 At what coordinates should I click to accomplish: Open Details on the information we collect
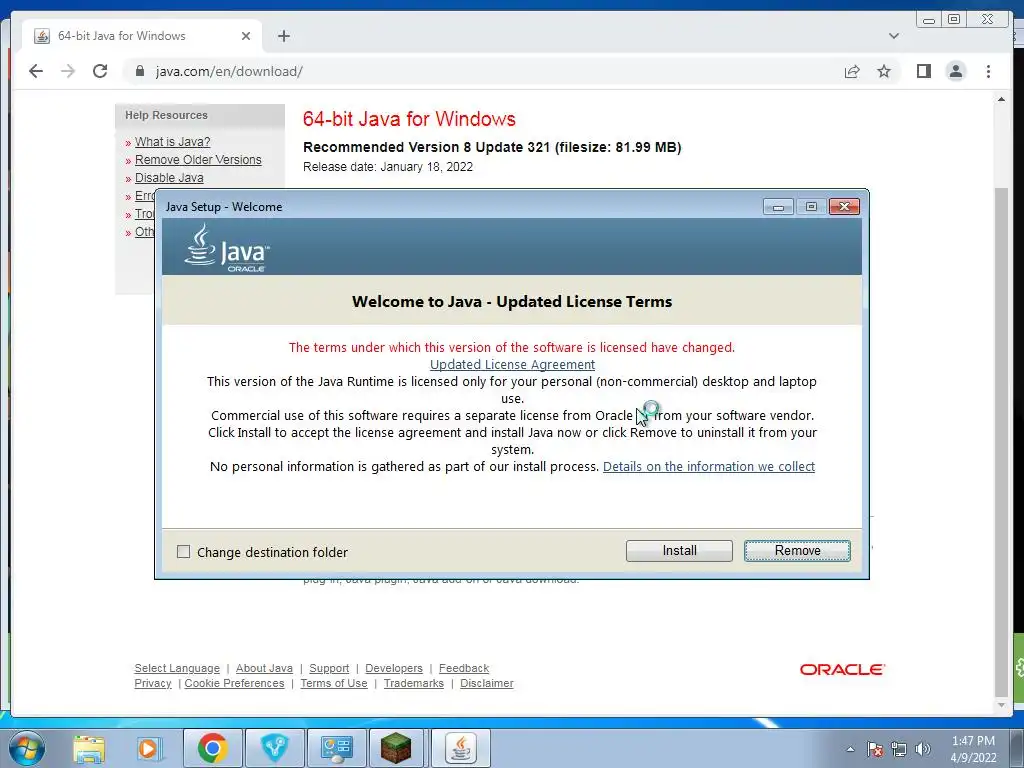pyautogui.click(x=709, y=466)
